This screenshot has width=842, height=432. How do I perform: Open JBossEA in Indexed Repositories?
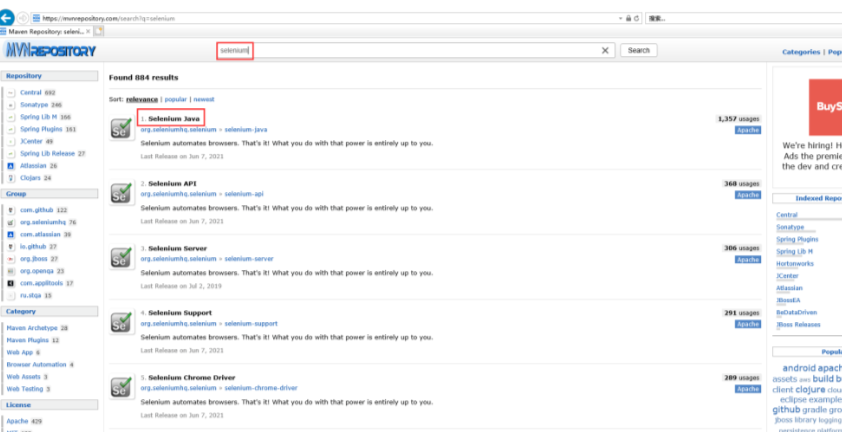pyautogui.click(x=788, y=300)
